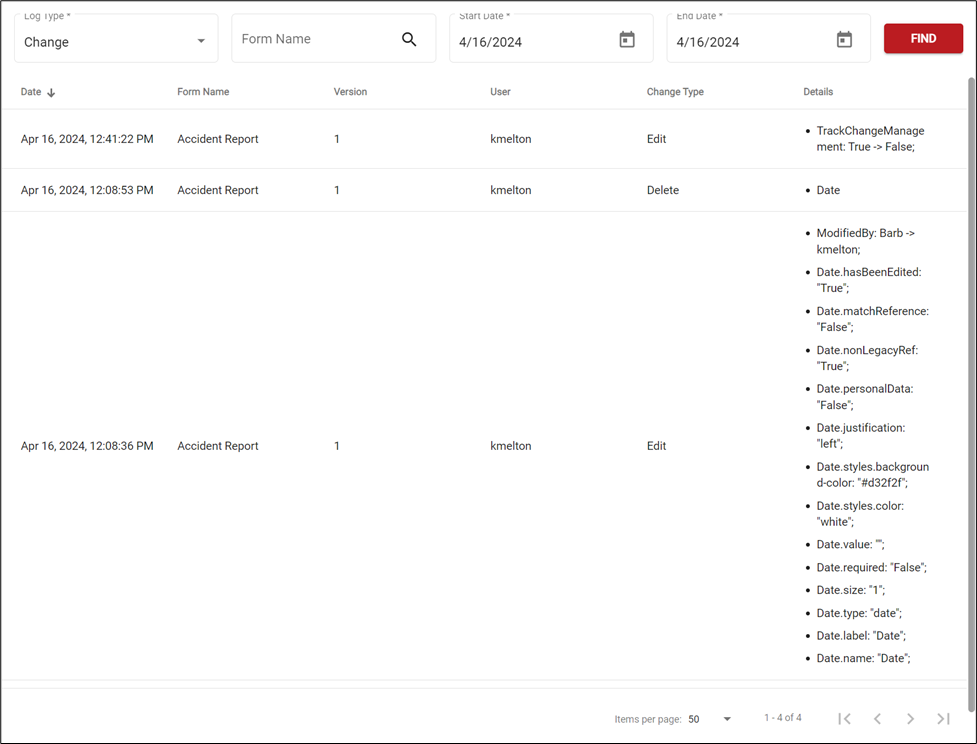
Task: Click the ModifiedBy: Barb -> kmelton detail
Action: (x=865, y=241)
